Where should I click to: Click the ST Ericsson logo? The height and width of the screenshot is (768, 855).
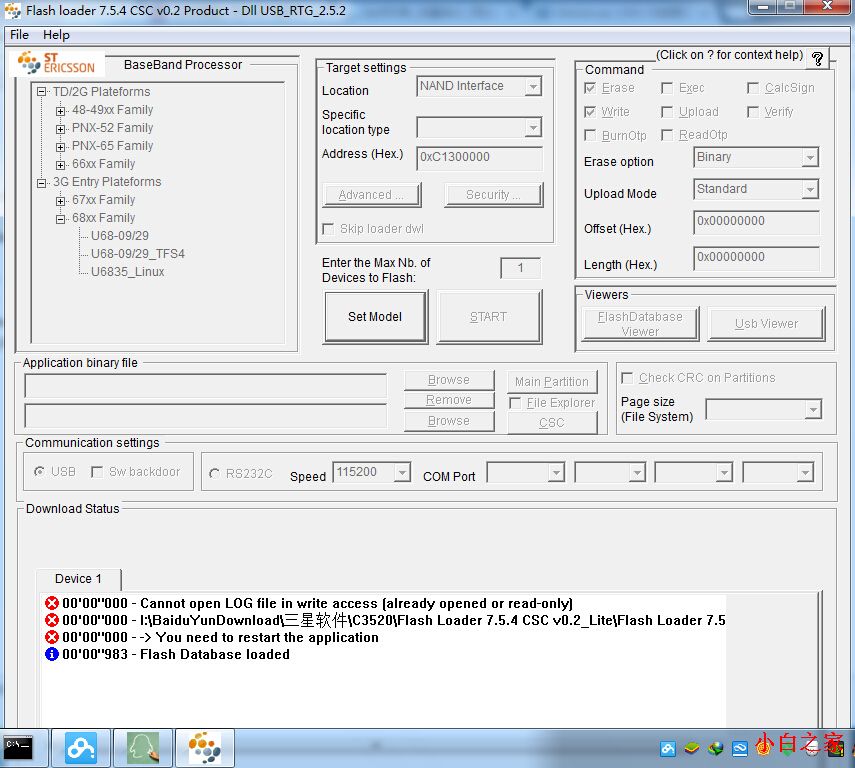point(57,63)
